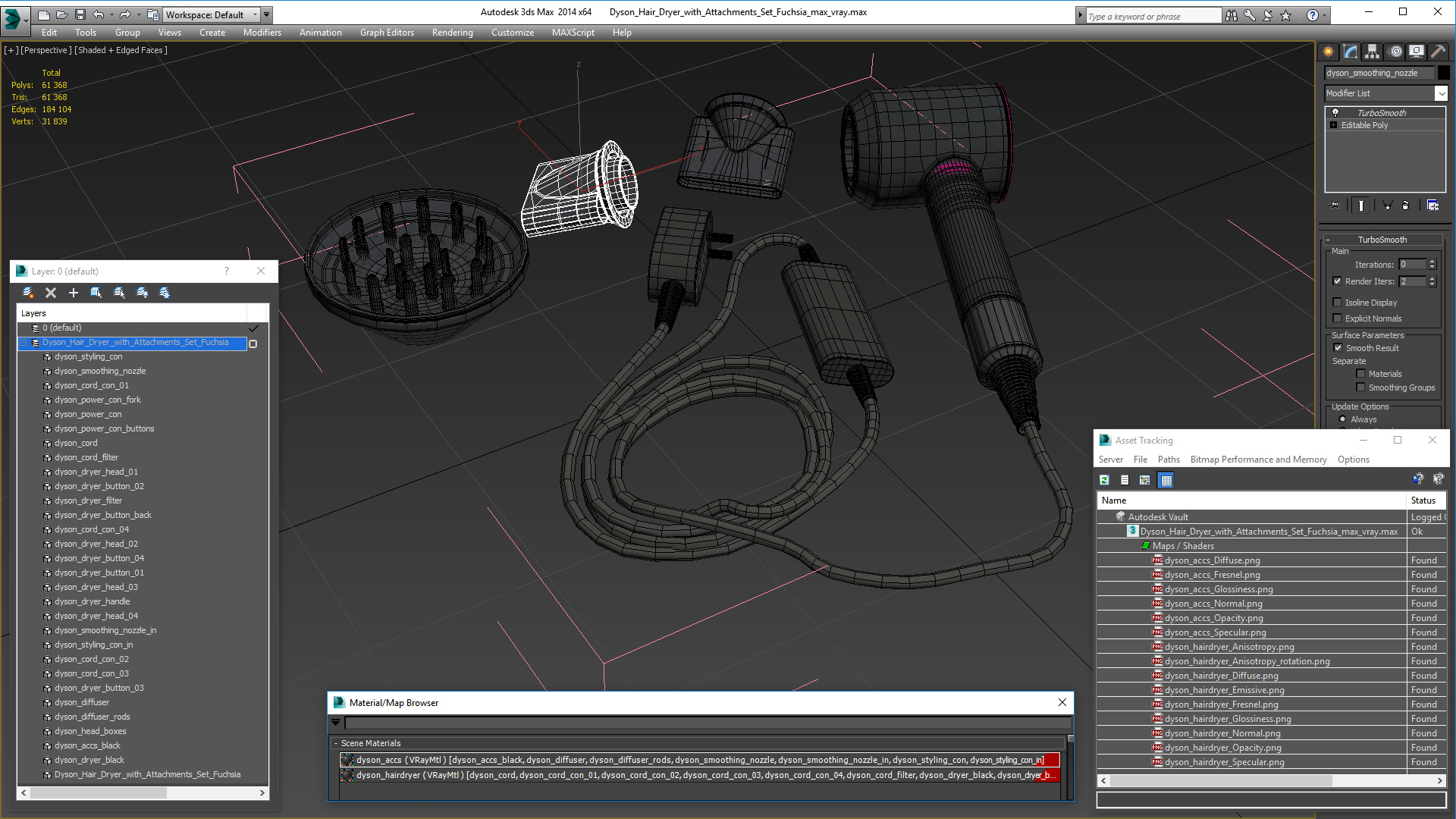Collapse the Dyson_Hair_Dryer layer tree node
The width and height of the screenshot is (1456, 819).
(x=24, y=343)
